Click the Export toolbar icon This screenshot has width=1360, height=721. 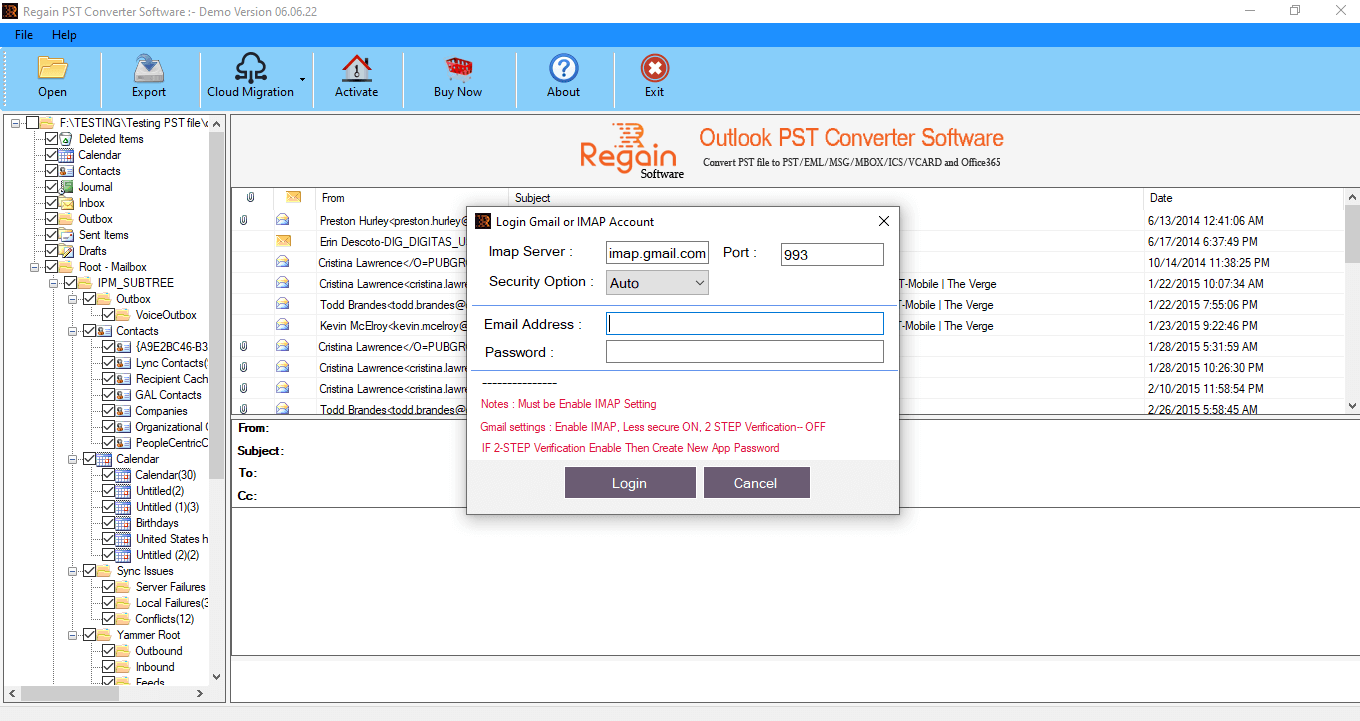(148, 67)
